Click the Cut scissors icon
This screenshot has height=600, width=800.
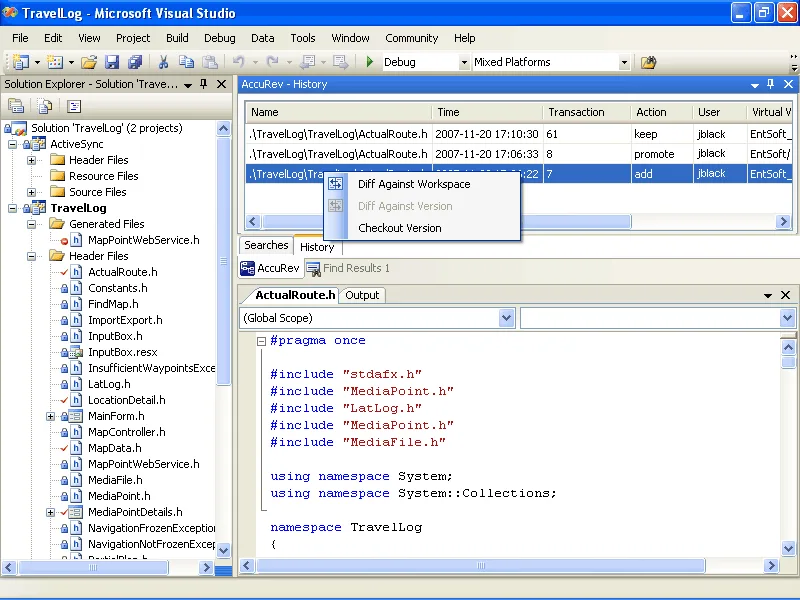pos(163,62)
